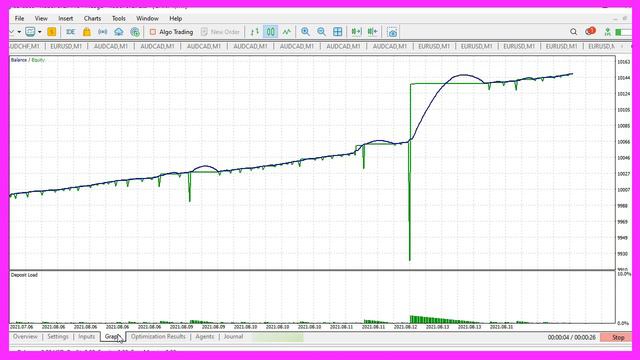Expand the leftmost toolbar dropdown arrow
Screen dimensions: 640x360
click(x=19, y=32)
